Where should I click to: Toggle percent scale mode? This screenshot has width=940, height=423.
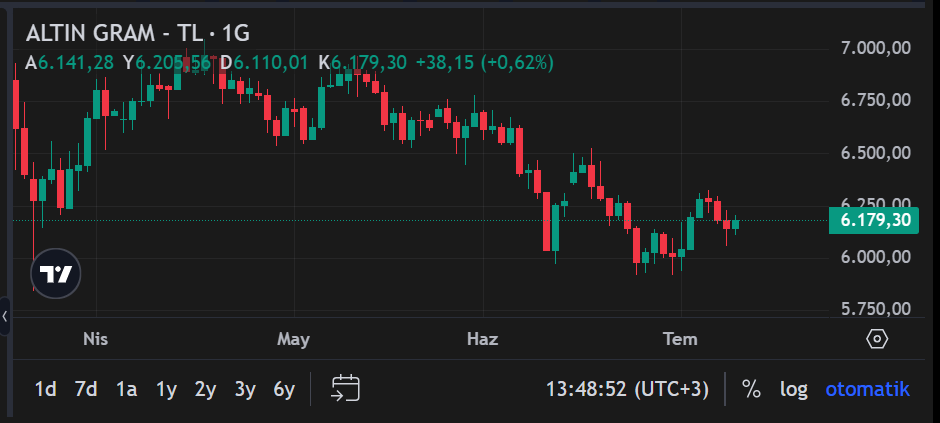coord(751,389)
